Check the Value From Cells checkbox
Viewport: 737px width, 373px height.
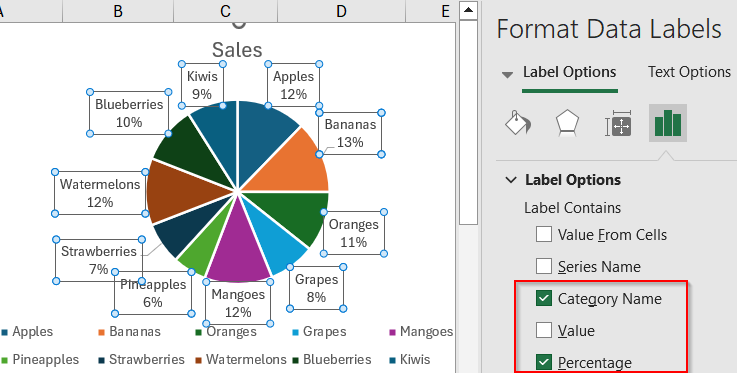(544, 234)
